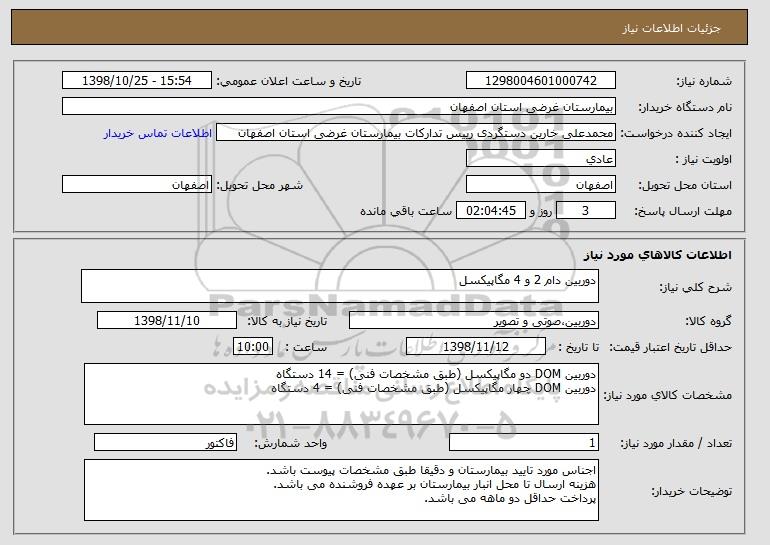Click the label گروه کالا
The image size is (770, 545).
[709, 321]
